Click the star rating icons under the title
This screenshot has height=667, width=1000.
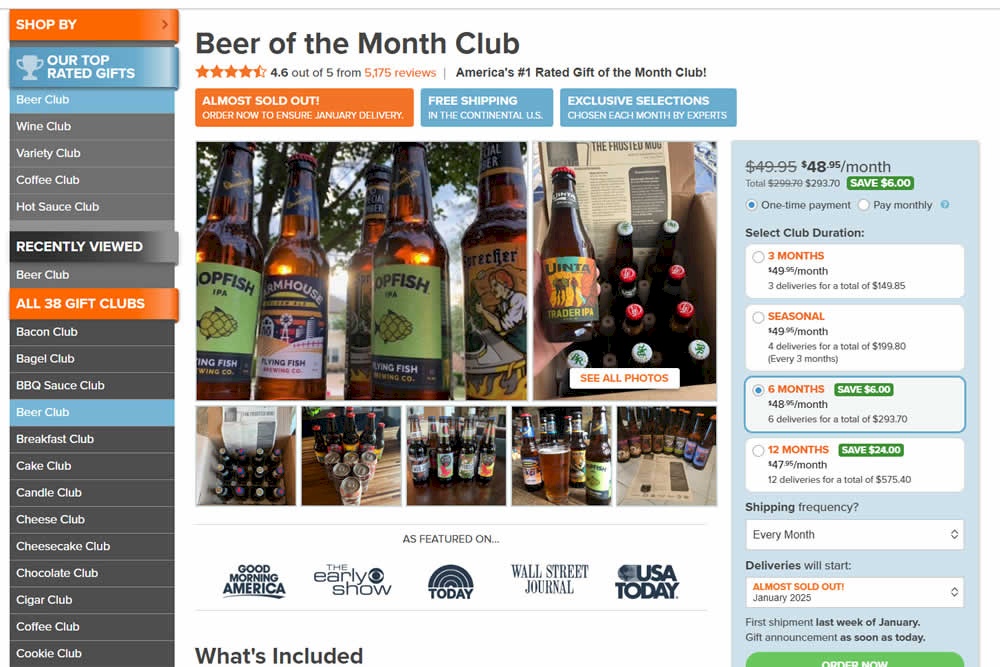click(230, 72)
